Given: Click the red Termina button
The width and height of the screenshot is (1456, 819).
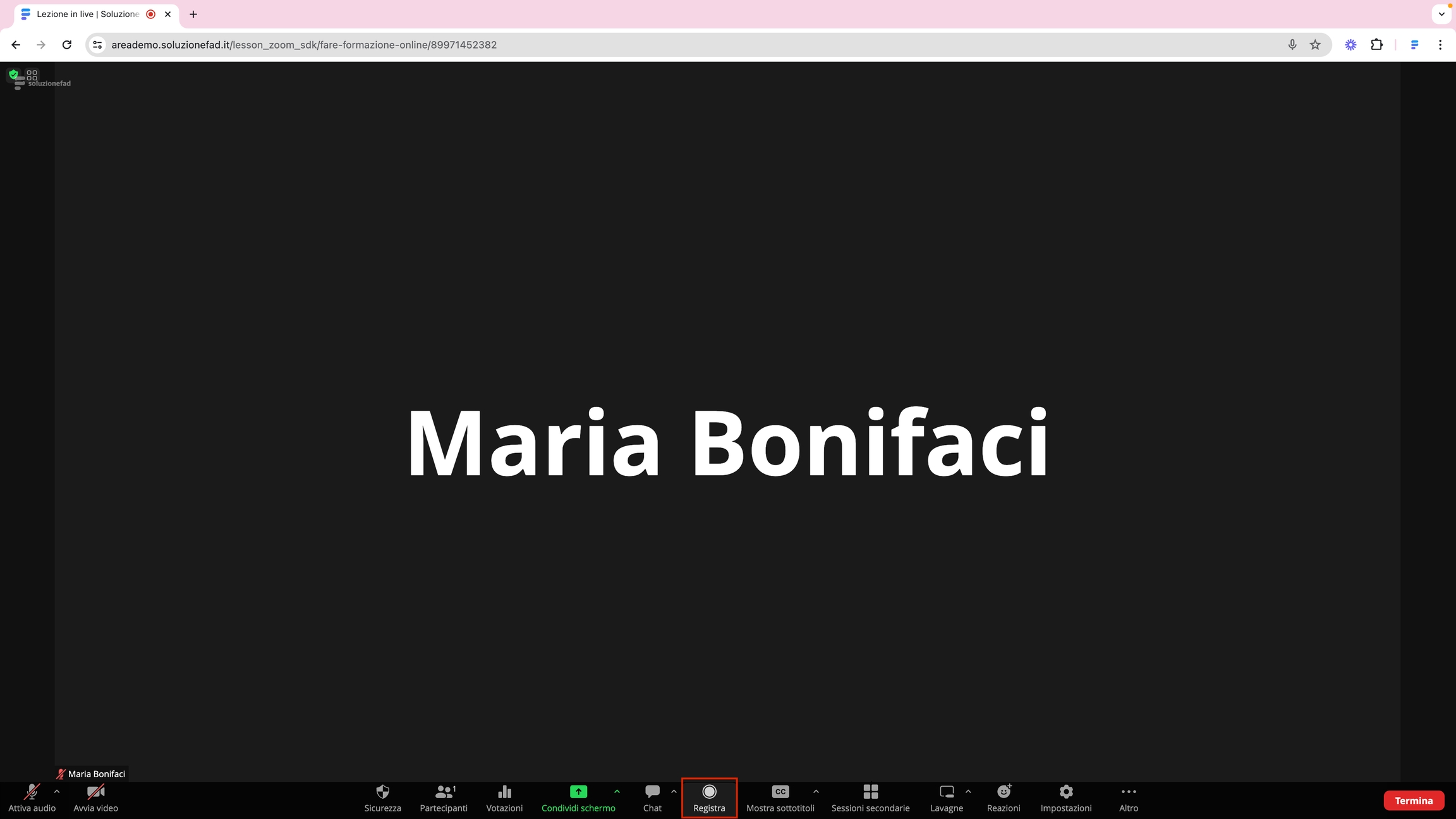Looking at the screenshot, I should [1414, 800].
